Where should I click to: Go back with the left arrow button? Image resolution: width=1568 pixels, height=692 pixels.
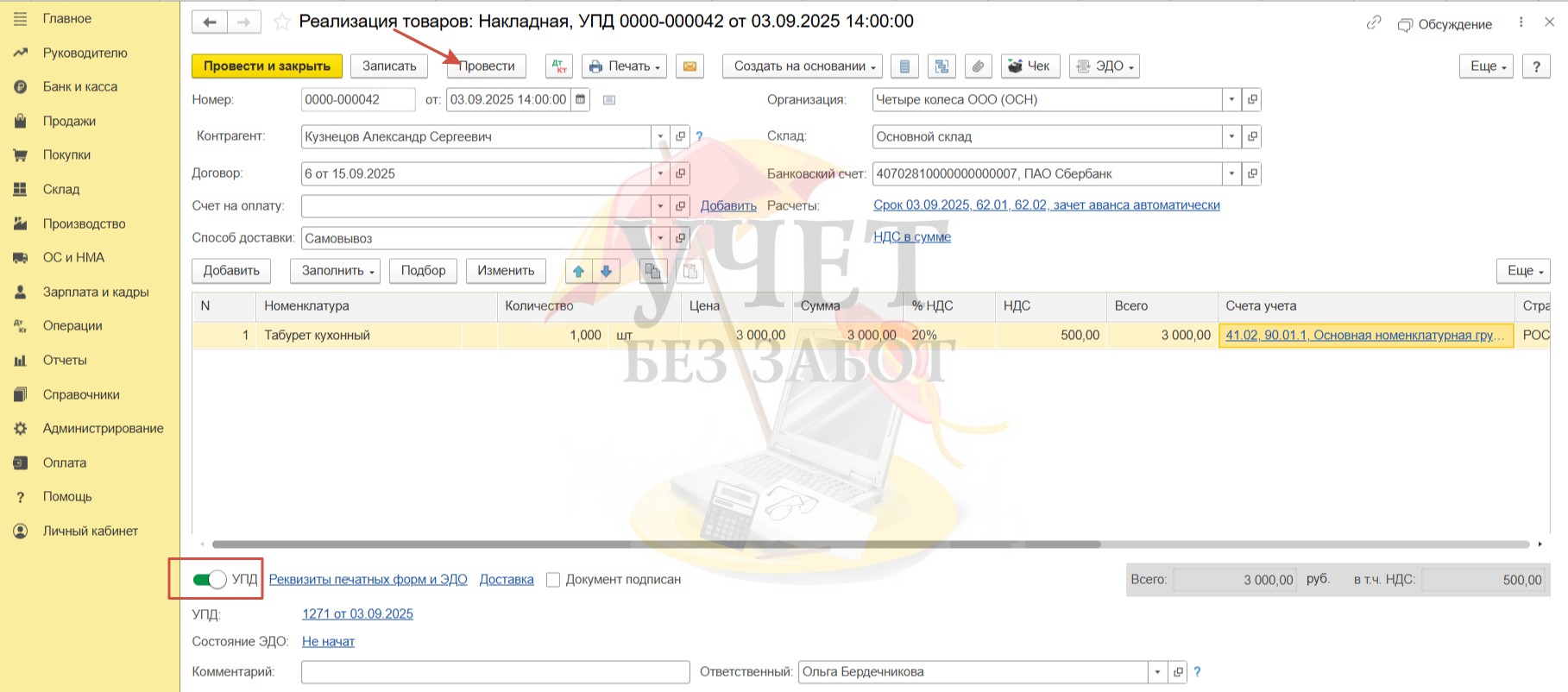tap(210, 22)
